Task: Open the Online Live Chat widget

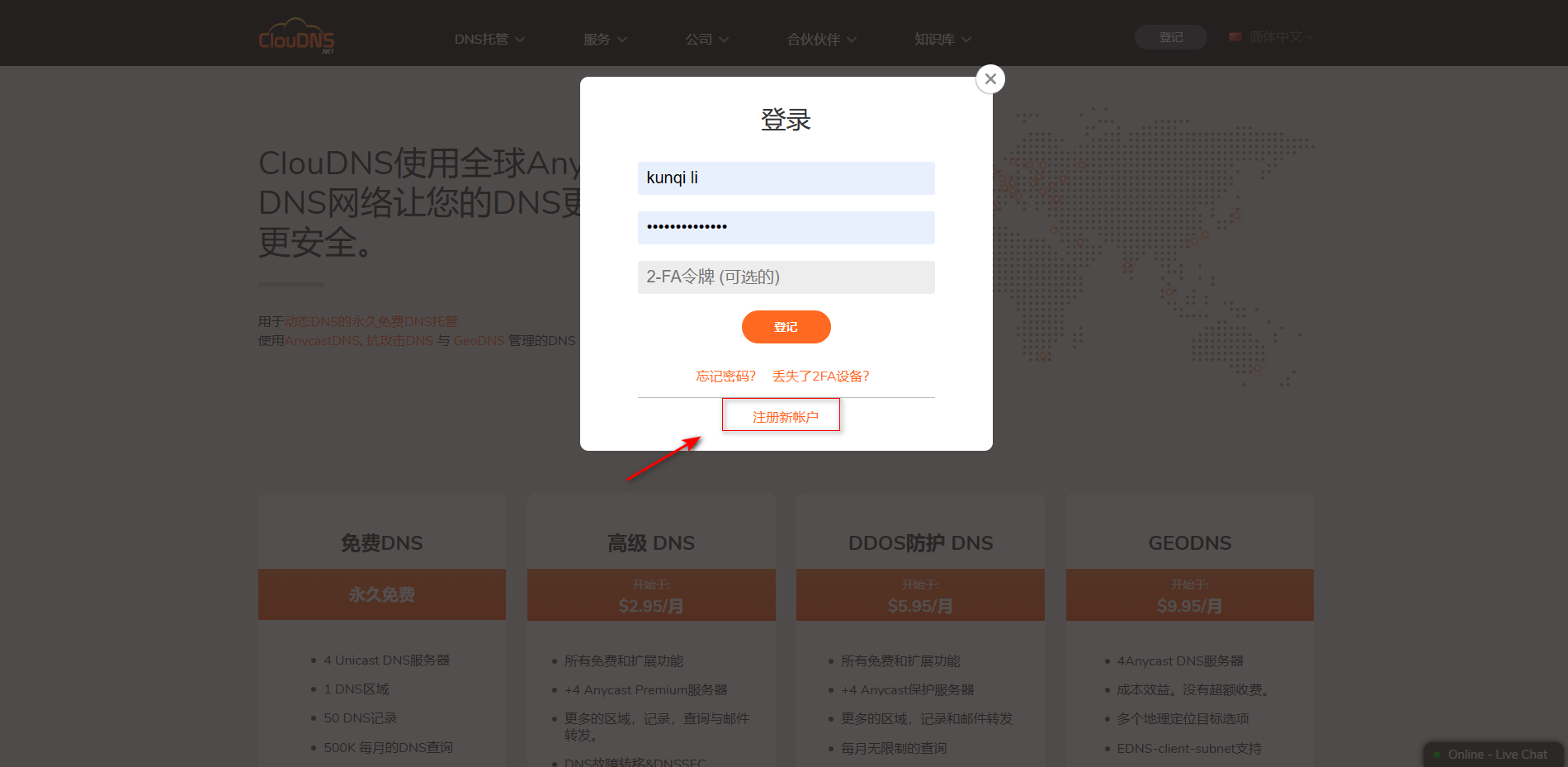Action: tap(1495, 755)
